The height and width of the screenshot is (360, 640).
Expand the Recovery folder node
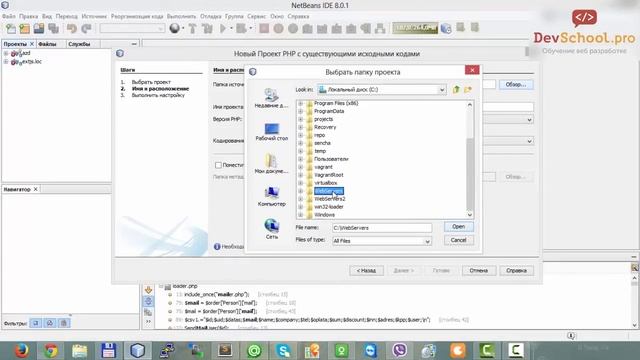[300, 127]
